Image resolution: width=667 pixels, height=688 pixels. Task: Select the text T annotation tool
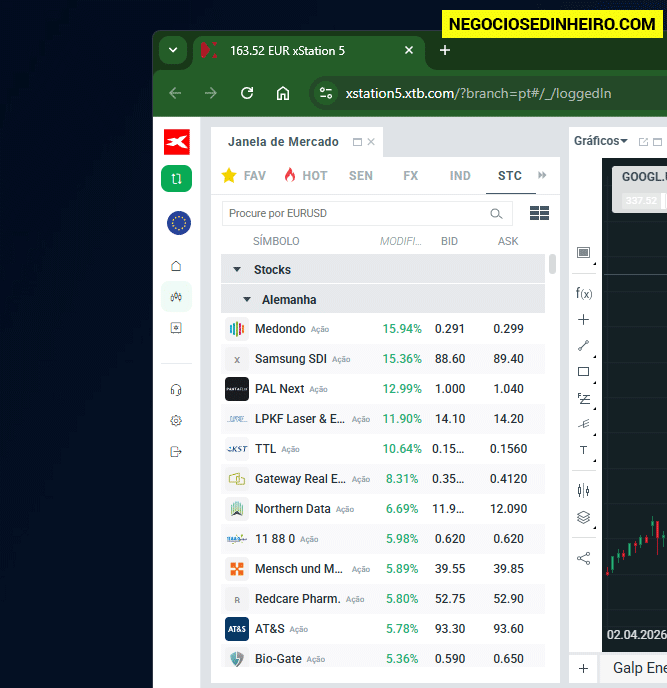(x=584, y=450)
